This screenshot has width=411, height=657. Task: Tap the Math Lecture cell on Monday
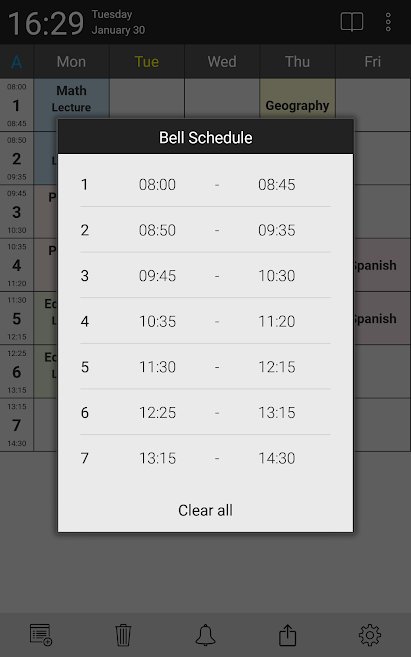71,99
